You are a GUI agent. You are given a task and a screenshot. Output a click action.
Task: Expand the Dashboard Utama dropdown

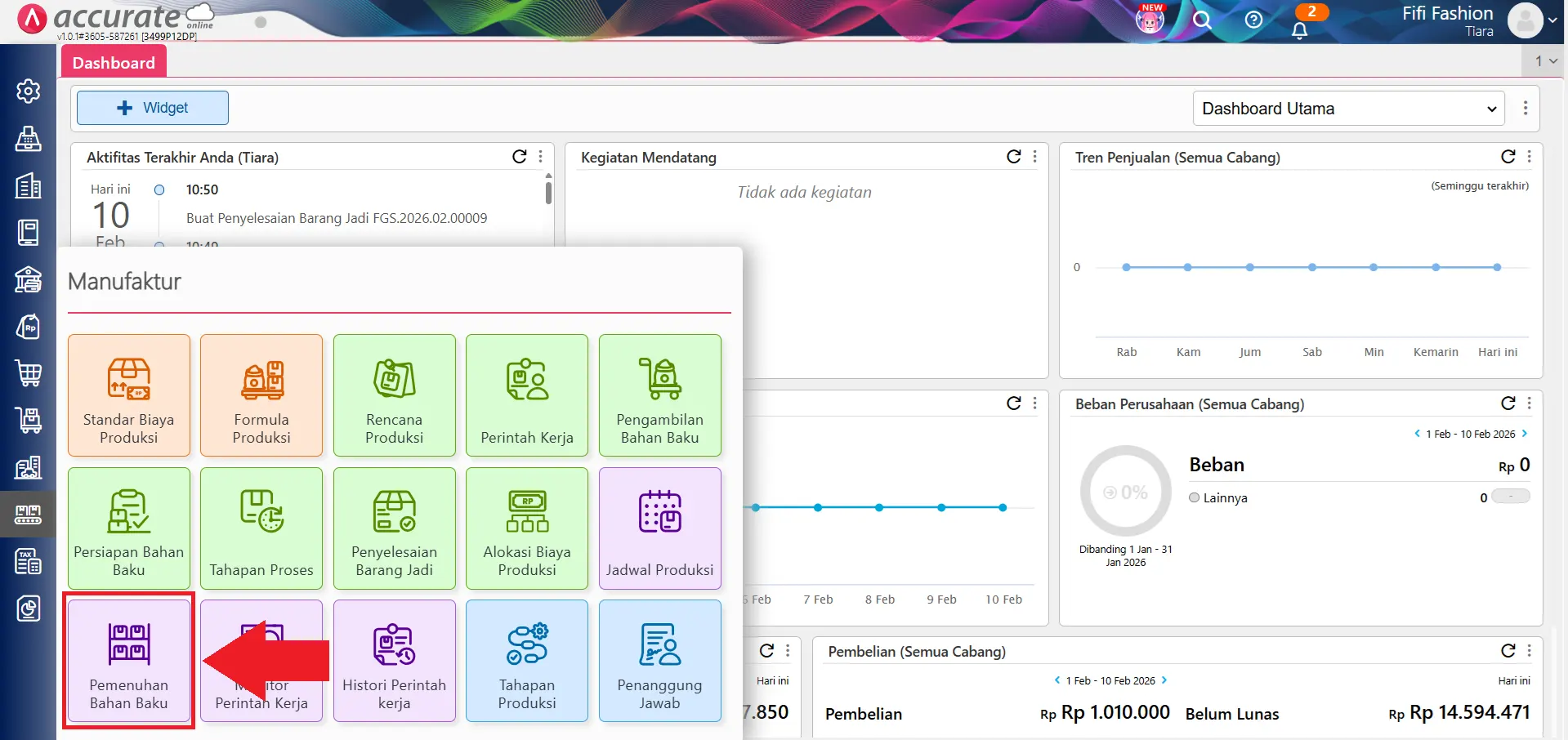[x=1348, y=109]
